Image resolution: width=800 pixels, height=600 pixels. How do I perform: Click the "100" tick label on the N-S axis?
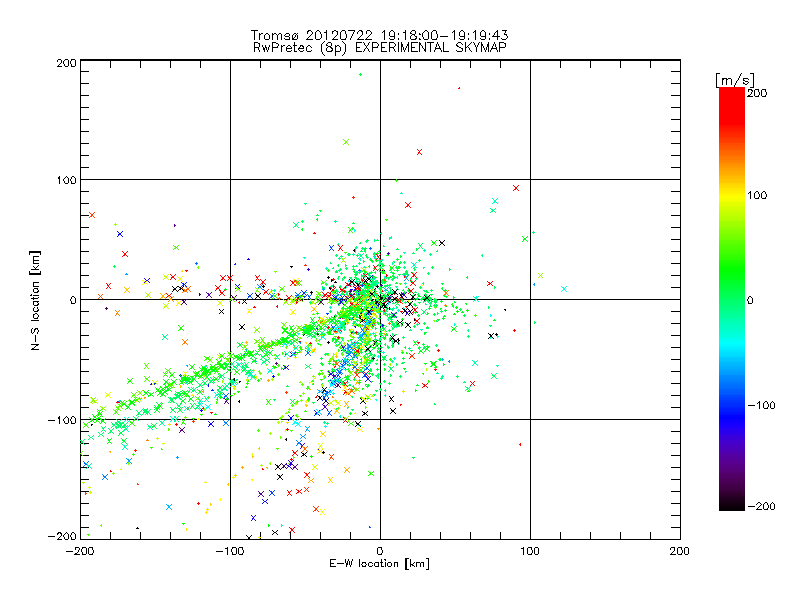pyautogui.click(x=66, y=180)
